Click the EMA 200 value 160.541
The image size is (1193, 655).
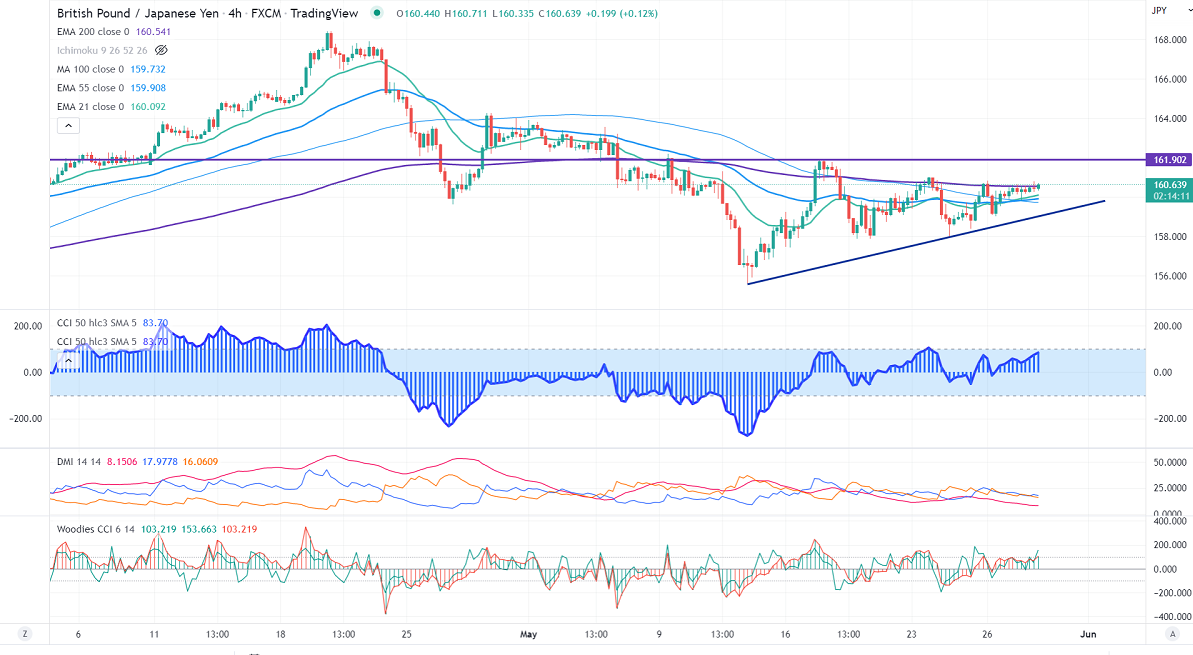click(153, 32)
